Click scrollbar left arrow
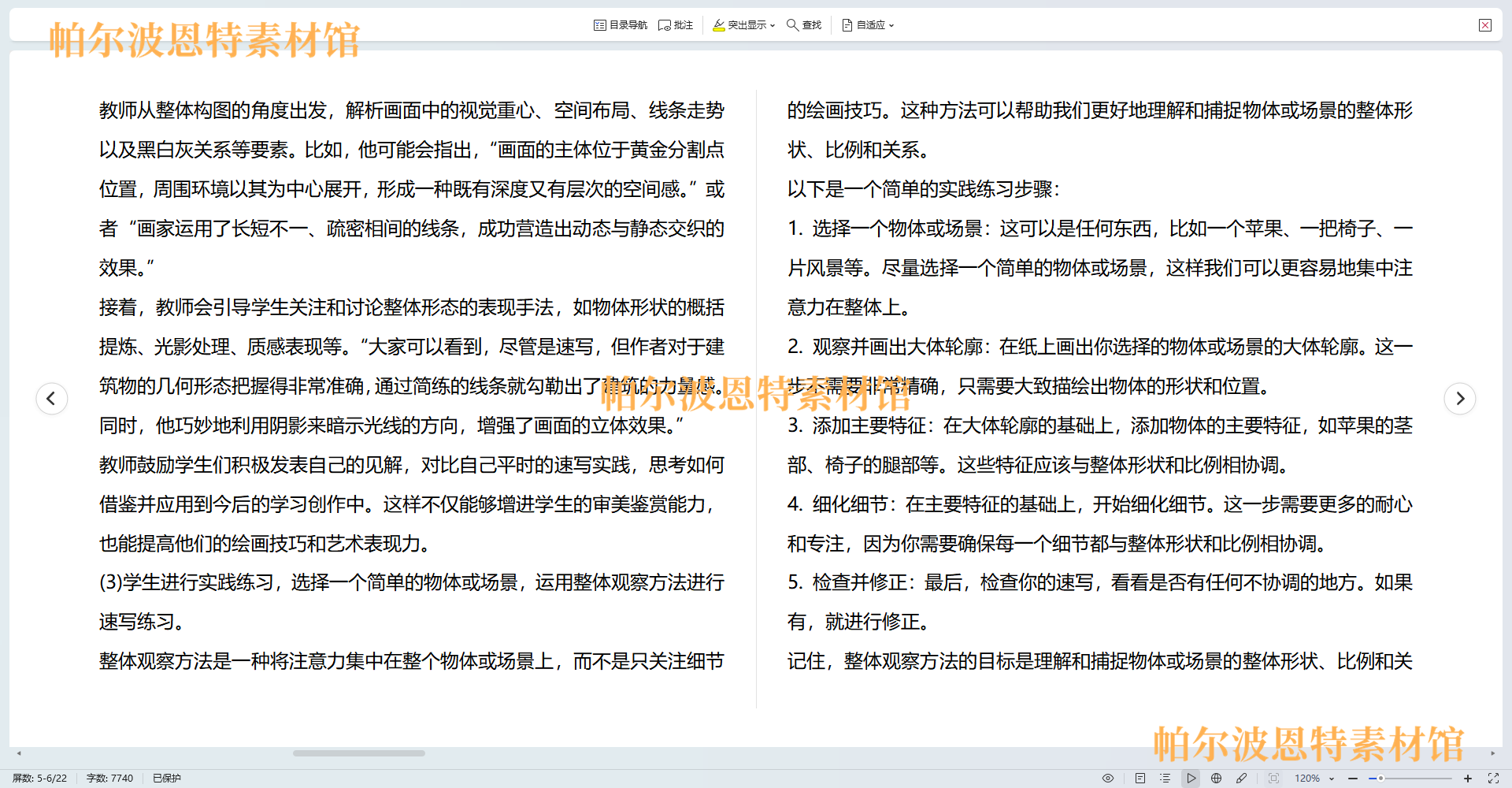 coord(19,753)
